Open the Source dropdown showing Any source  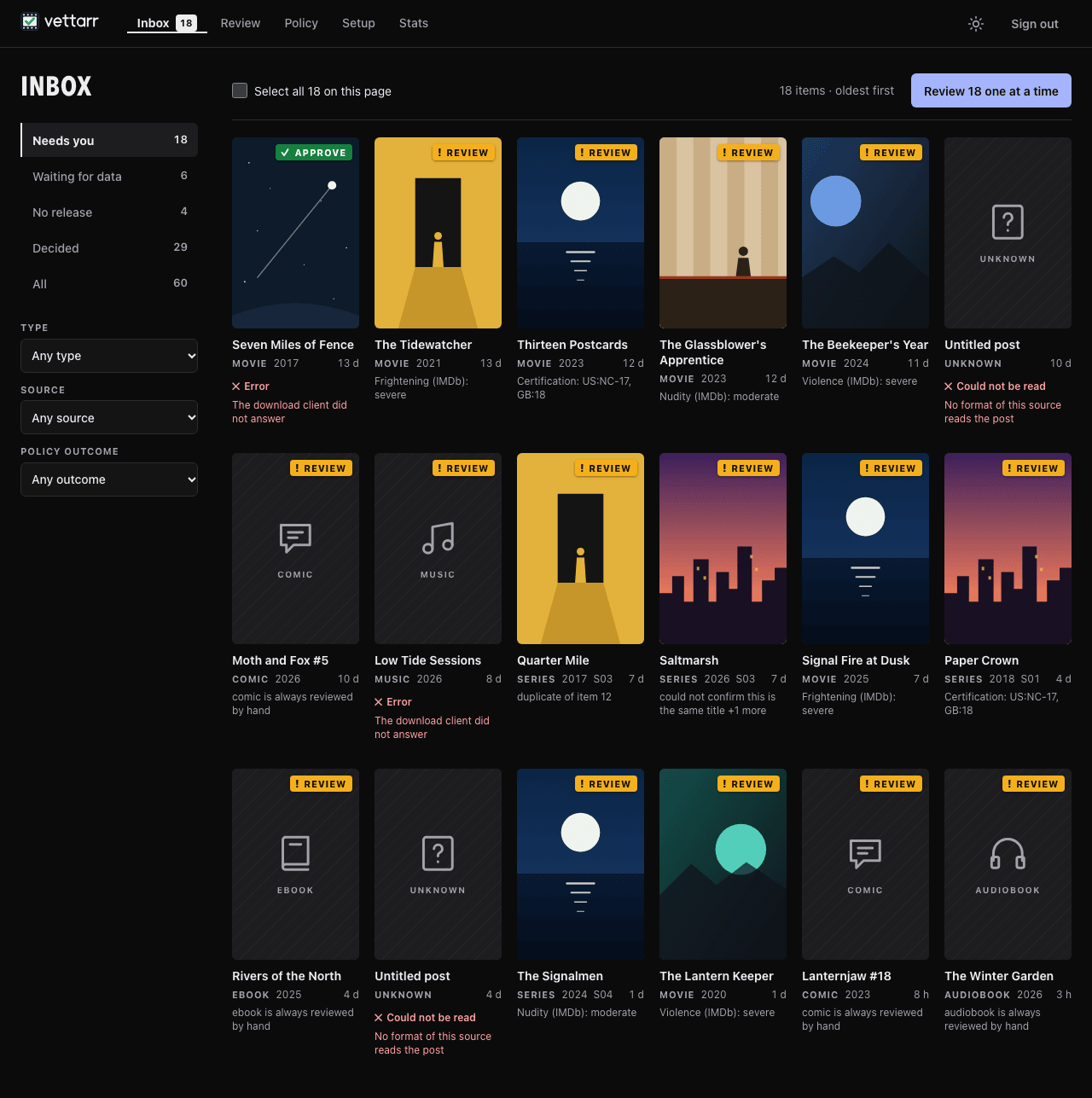coord(109,418)
